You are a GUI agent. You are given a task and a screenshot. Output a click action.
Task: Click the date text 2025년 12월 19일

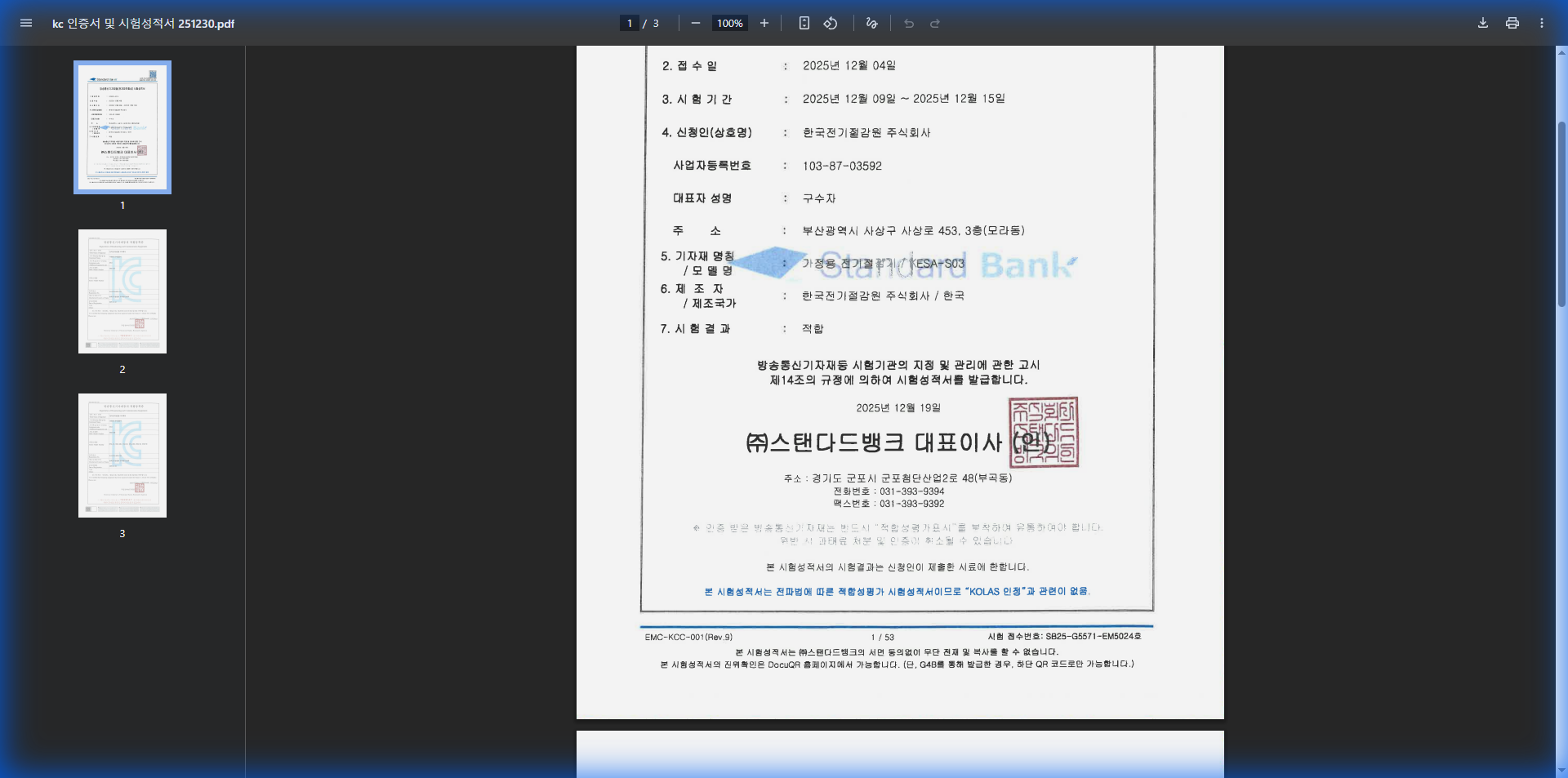[898, 407]
